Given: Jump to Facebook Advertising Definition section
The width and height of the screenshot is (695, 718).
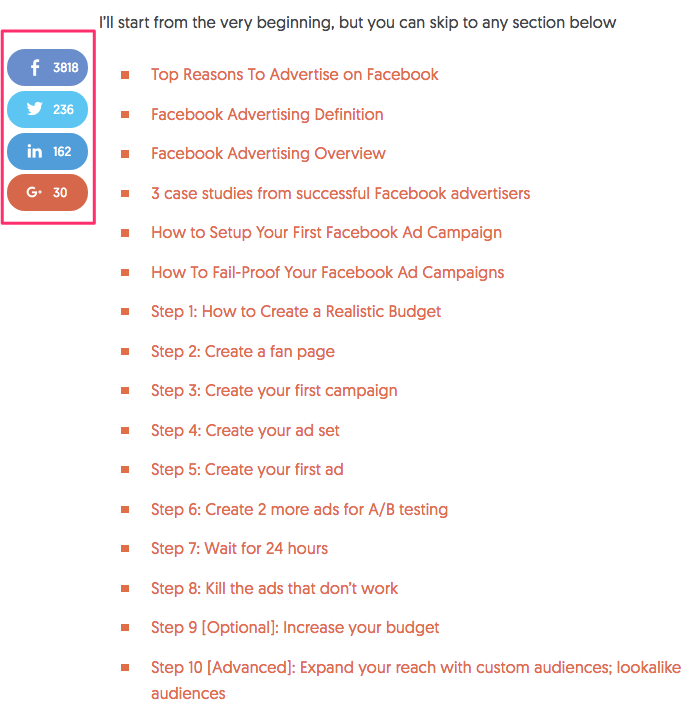Looking at the screenshot, I should (267, 114).
